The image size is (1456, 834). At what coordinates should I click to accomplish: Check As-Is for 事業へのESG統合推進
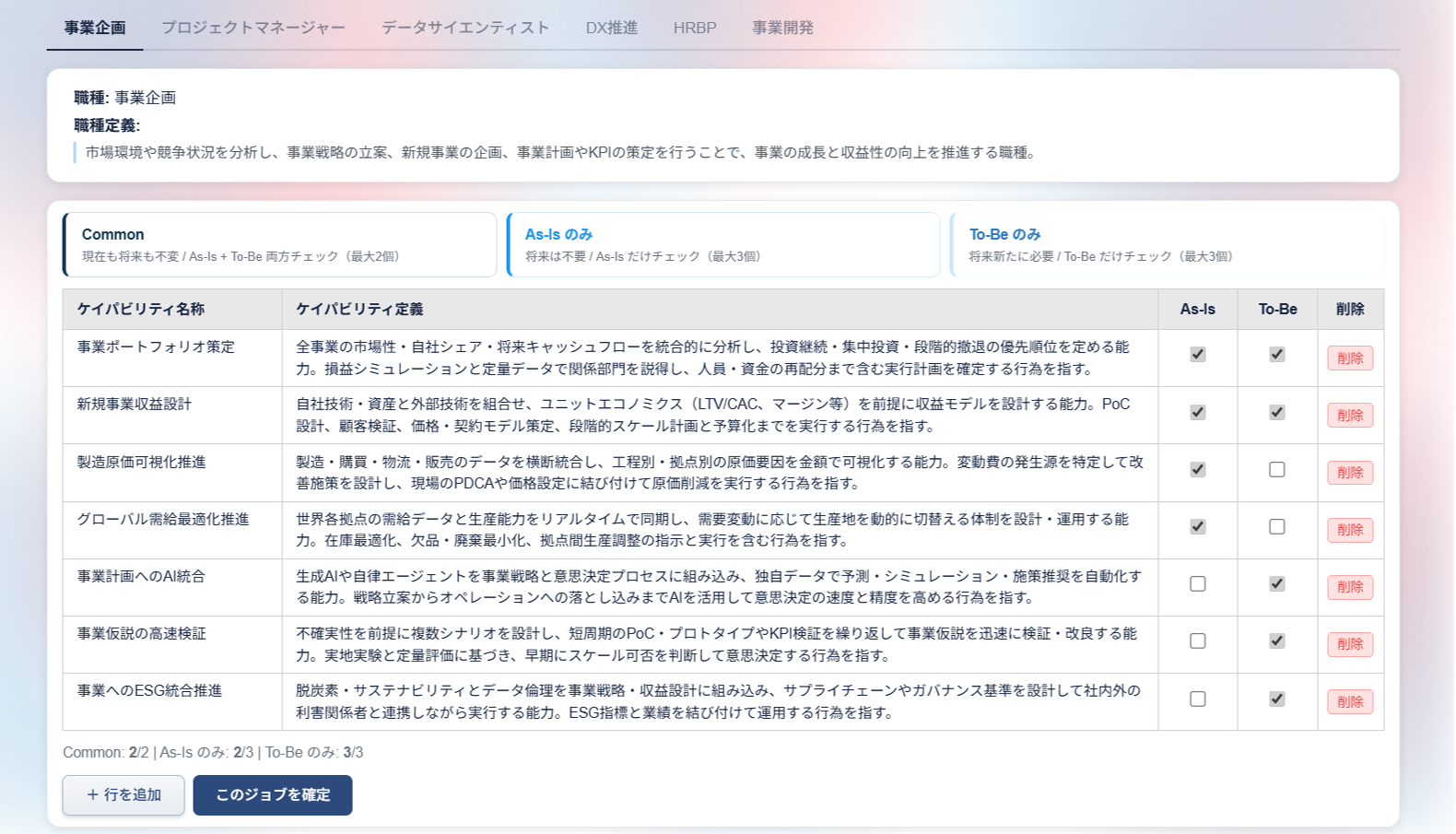click(1197, 699)
